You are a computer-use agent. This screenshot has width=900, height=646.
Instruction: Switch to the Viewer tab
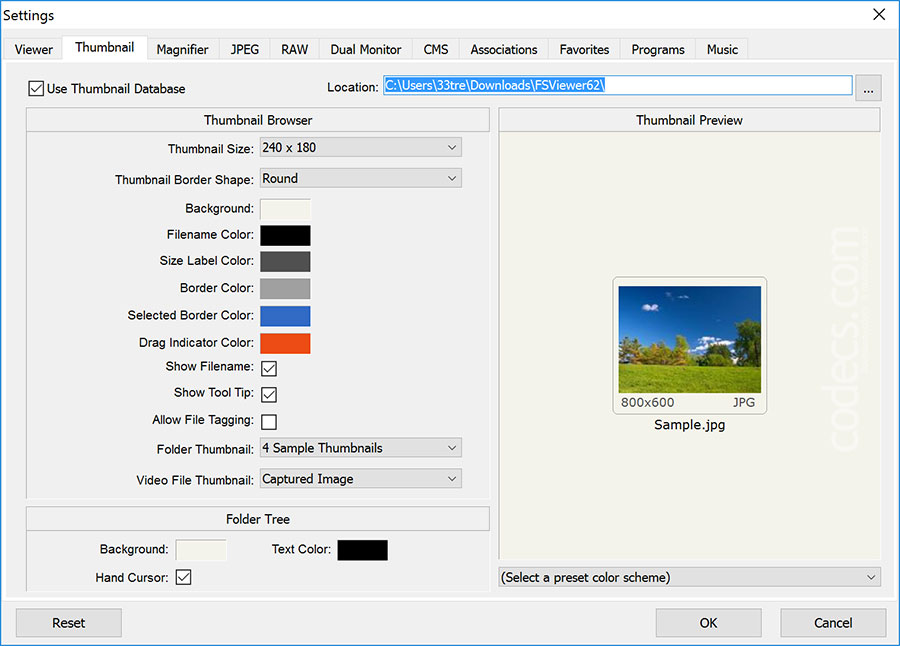[x=33, y=49]
